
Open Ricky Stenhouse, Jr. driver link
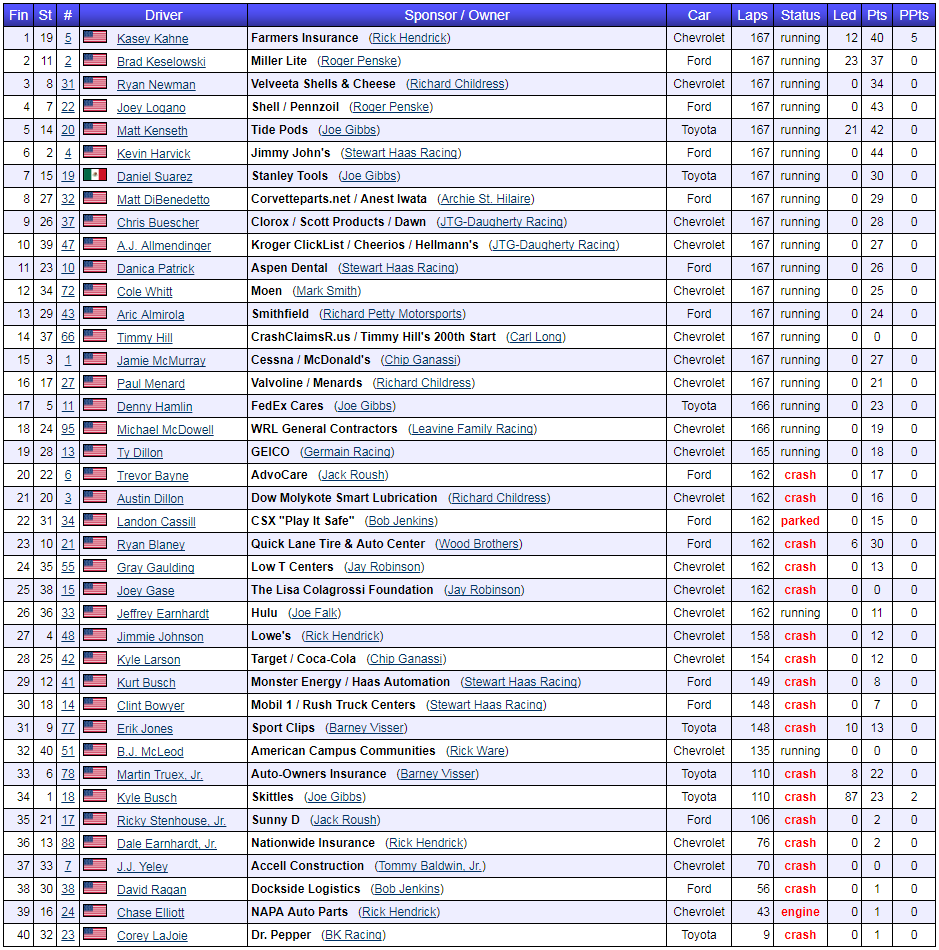[171, 821]
